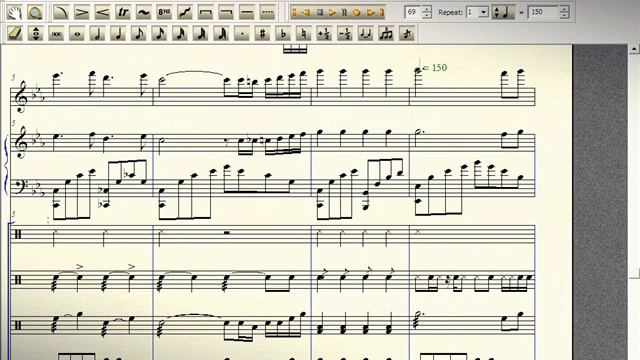Screen dimensions: 640x360
Task: Choose the solid line tool
Action: (x=247, y=12)
